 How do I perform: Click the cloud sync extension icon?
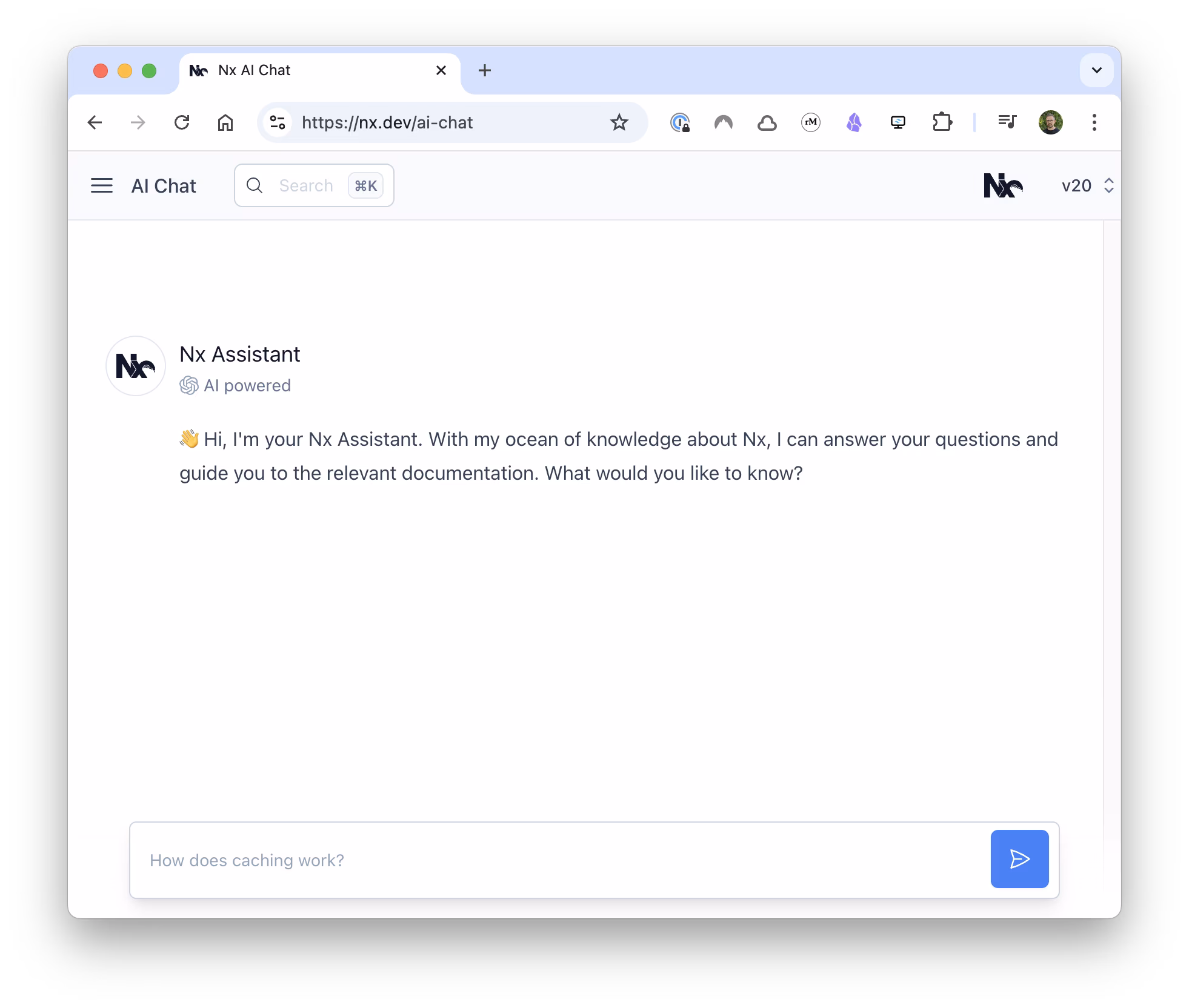tap(767, 122)
